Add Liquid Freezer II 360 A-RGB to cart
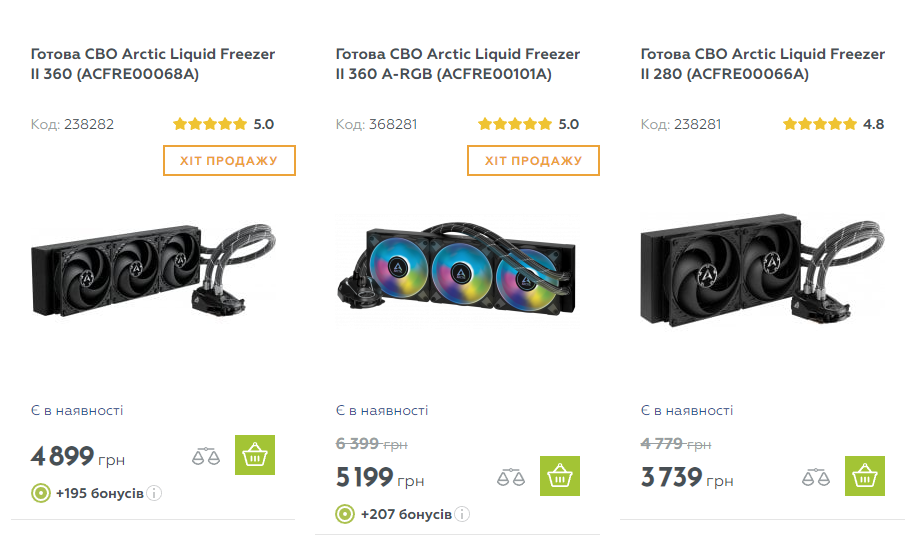913x538 pixels. point(560,476)
